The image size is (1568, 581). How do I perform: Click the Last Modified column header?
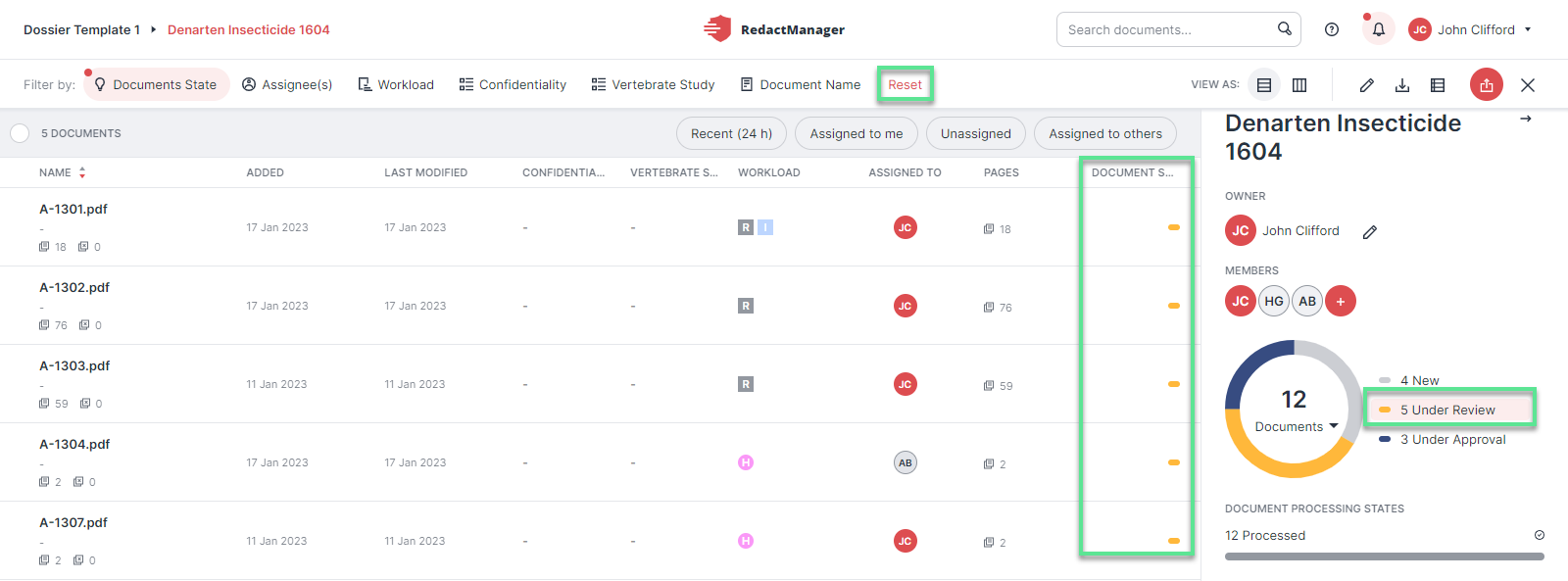(x=426, y=172)
